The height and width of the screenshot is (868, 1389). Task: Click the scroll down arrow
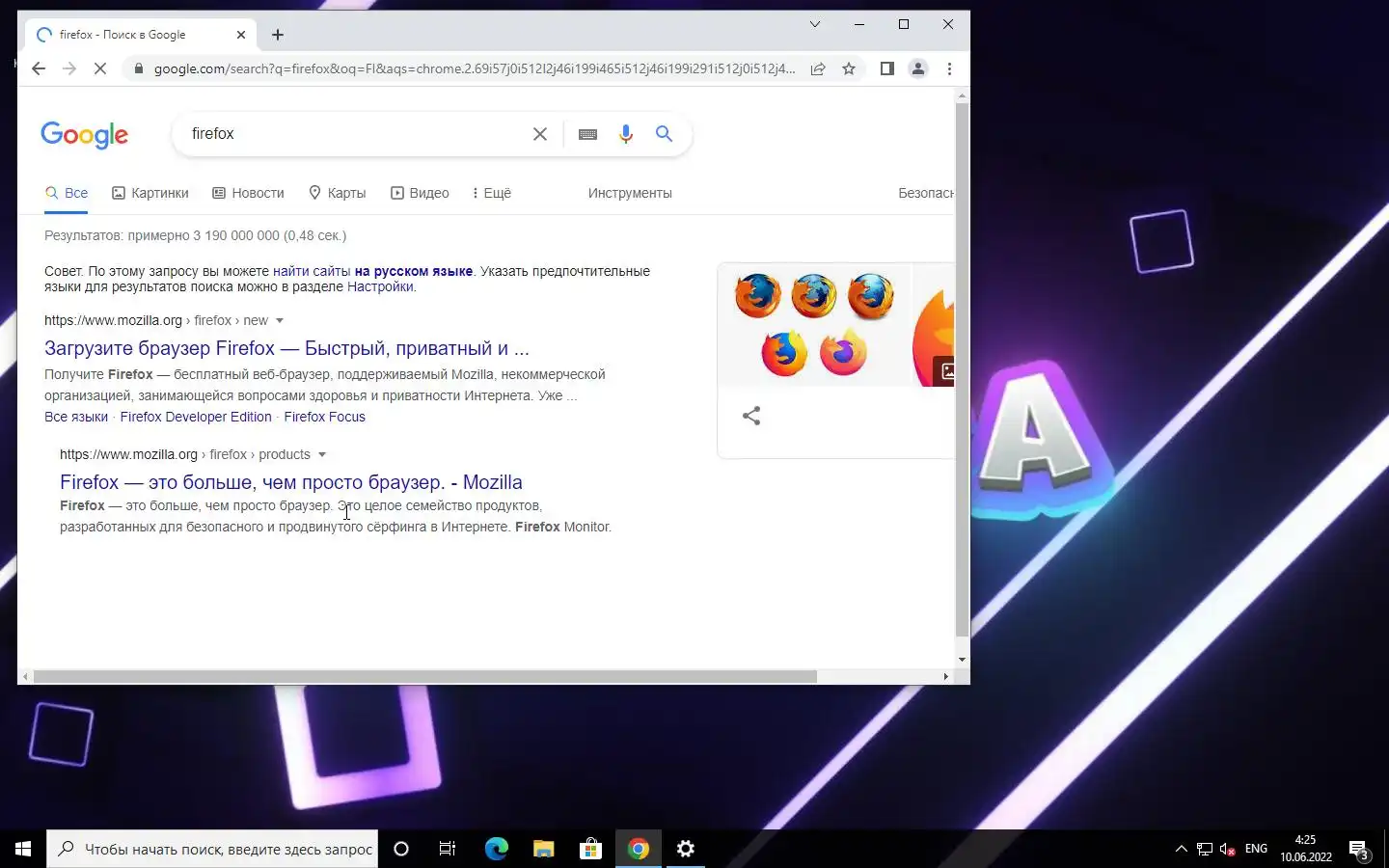point(962,660)
